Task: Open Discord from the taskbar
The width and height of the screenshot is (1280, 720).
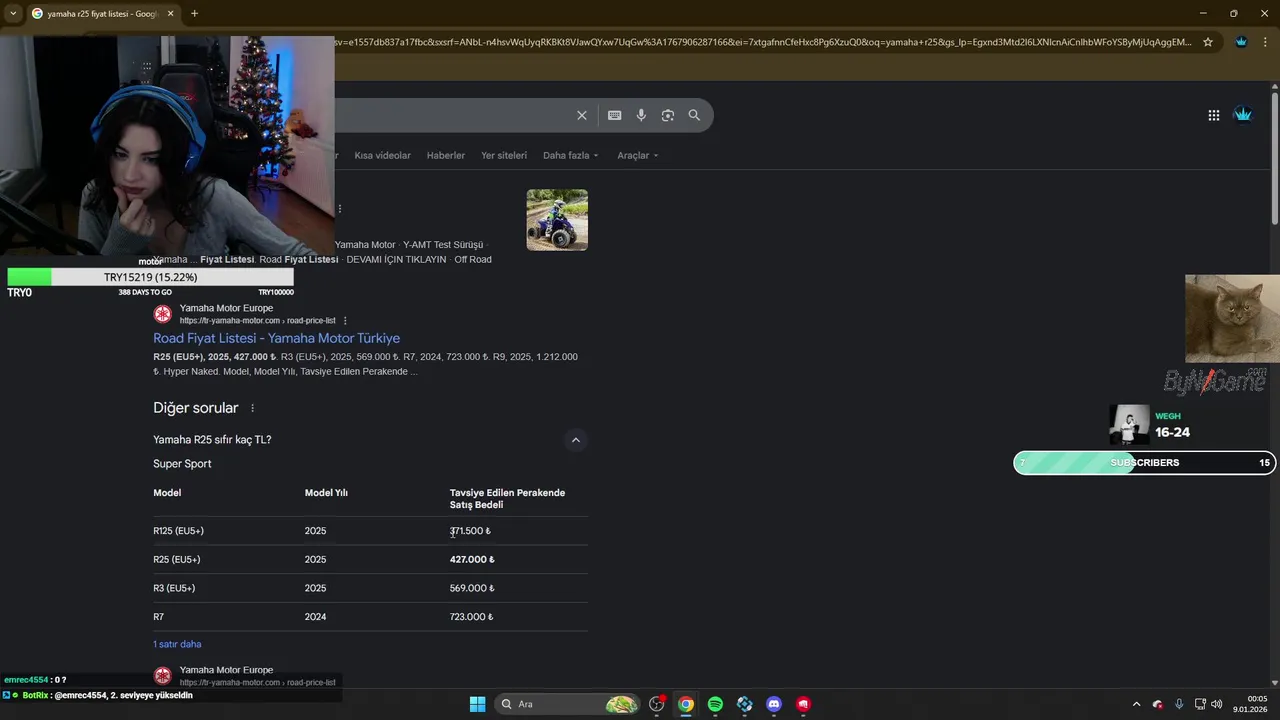Action: (773, 704)
